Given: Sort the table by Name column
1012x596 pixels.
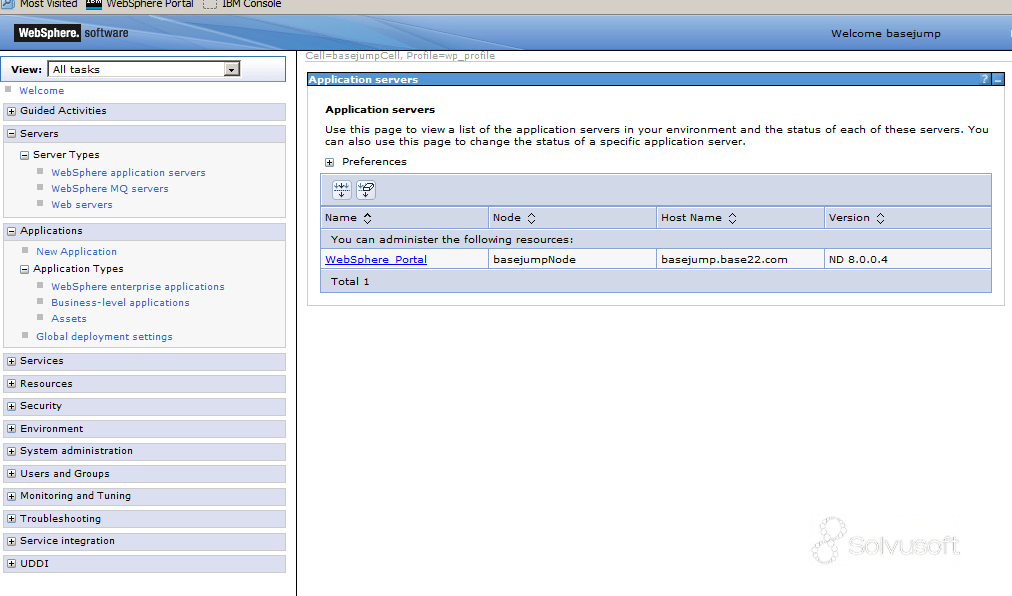Looking at the screenshot, I should (x=367, y=218).
